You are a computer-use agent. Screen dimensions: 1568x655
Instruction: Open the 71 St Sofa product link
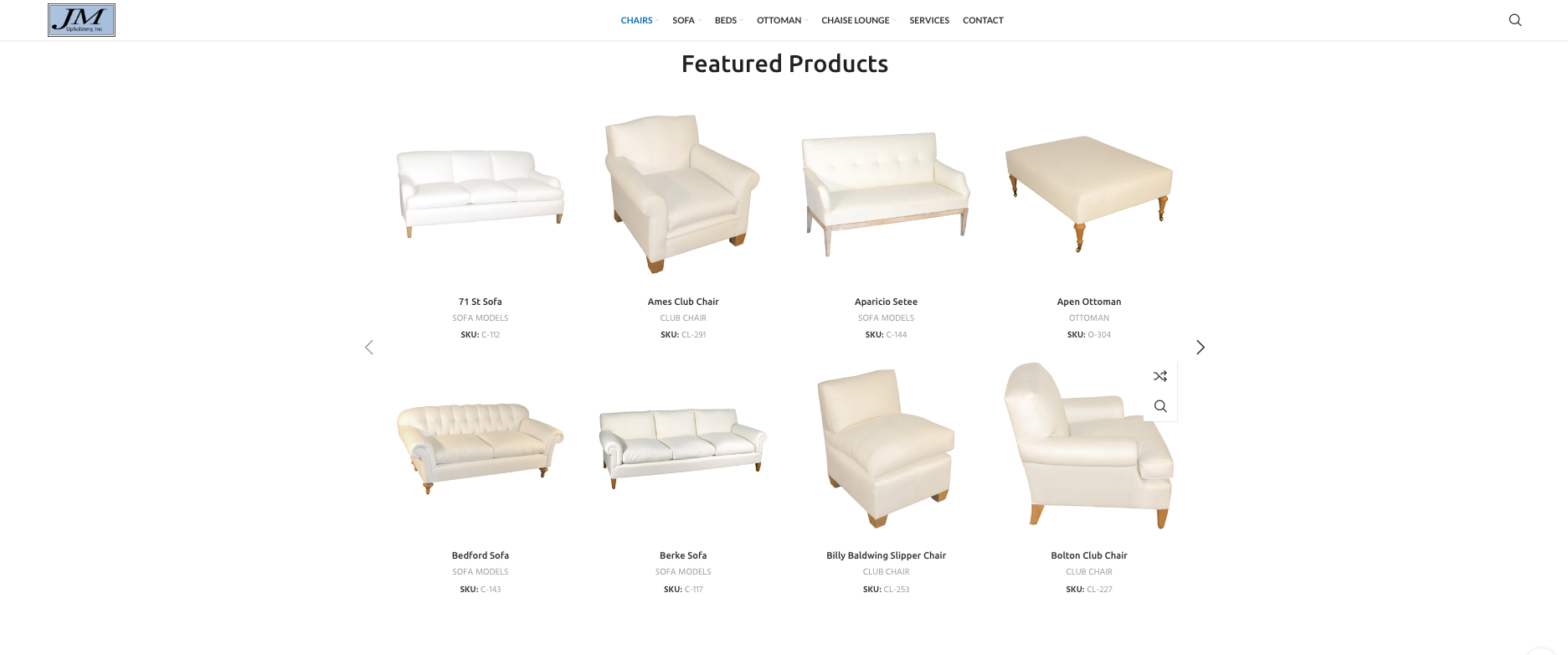coord(480,302)
